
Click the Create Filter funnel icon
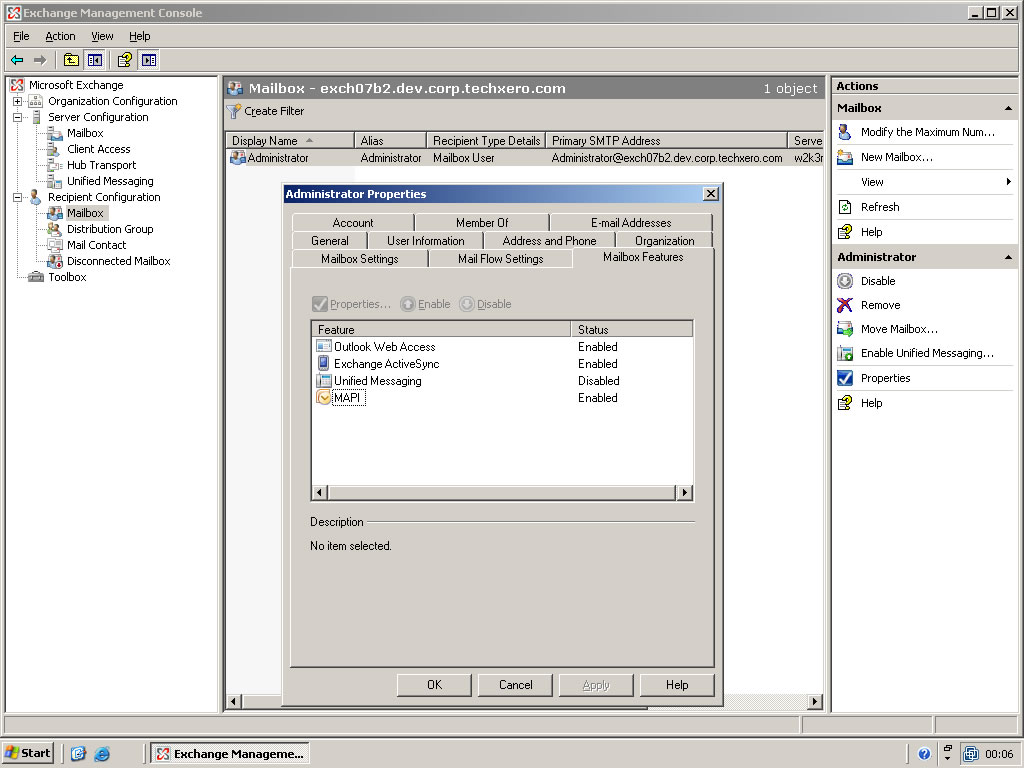coord(234,111)
